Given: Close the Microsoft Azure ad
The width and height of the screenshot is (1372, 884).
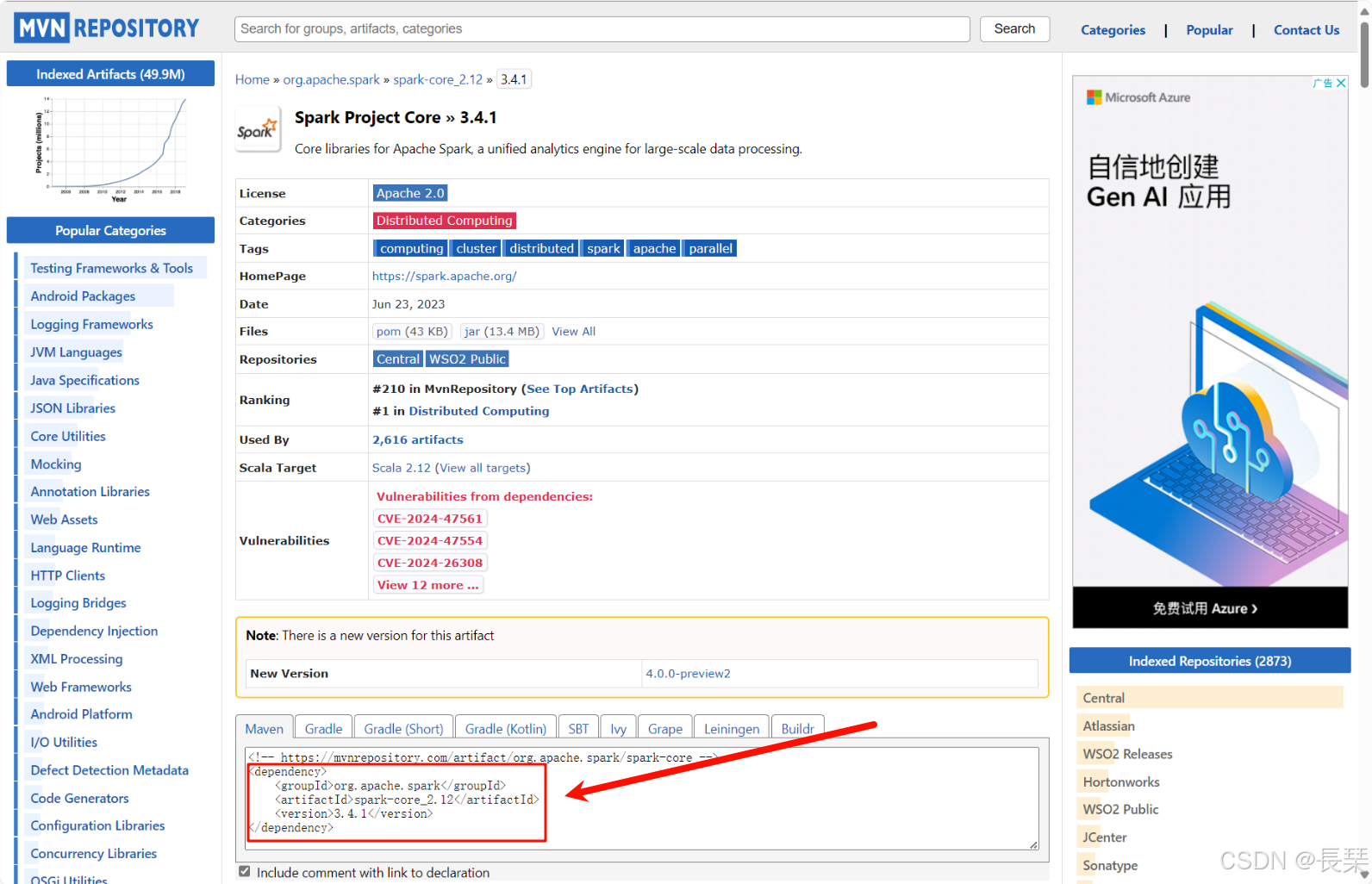Looking at the screenshot, I should 1341,83.
